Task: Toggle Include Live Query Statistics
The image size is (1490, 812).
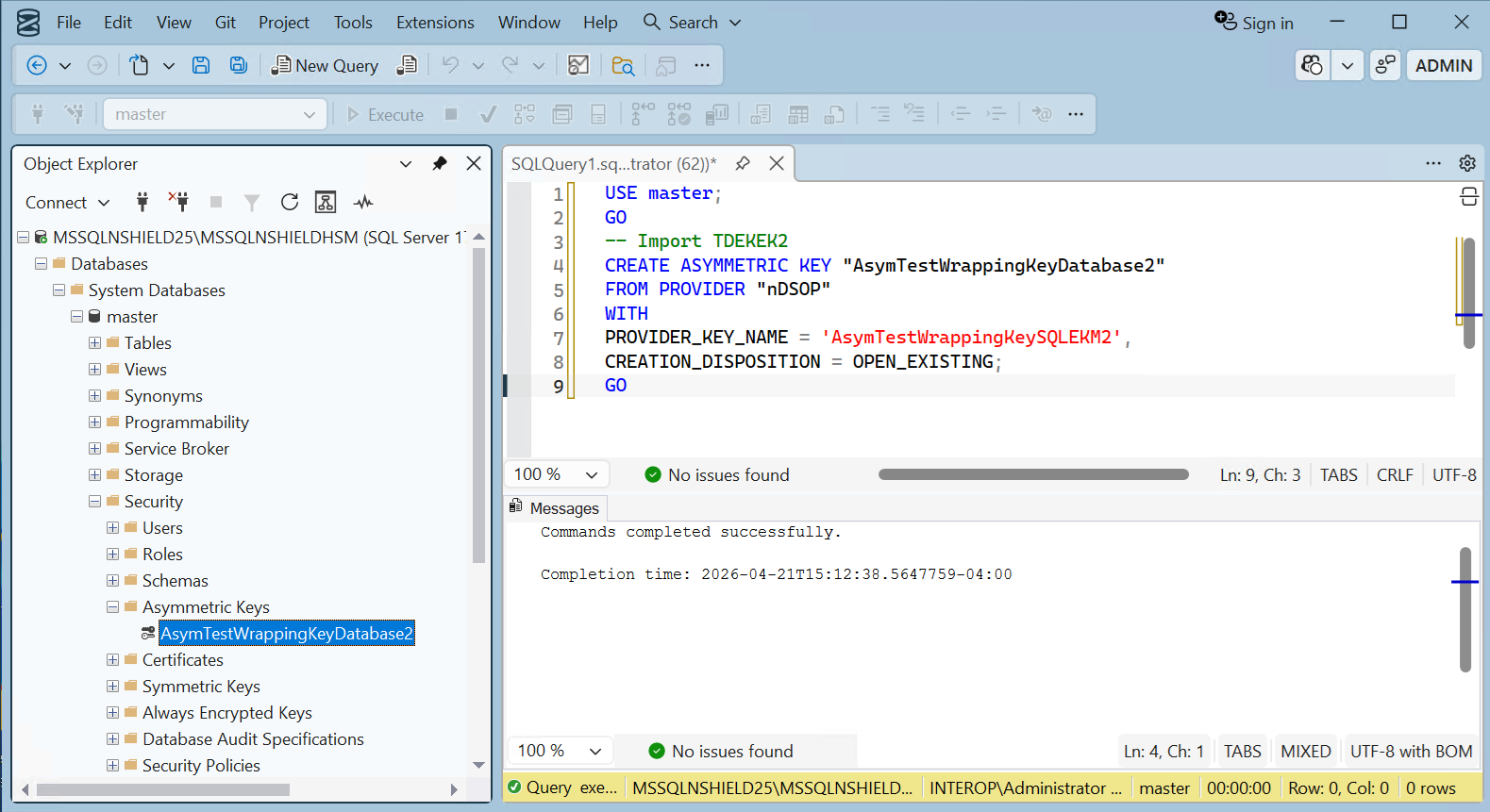Action: click(x=679, y=114)
